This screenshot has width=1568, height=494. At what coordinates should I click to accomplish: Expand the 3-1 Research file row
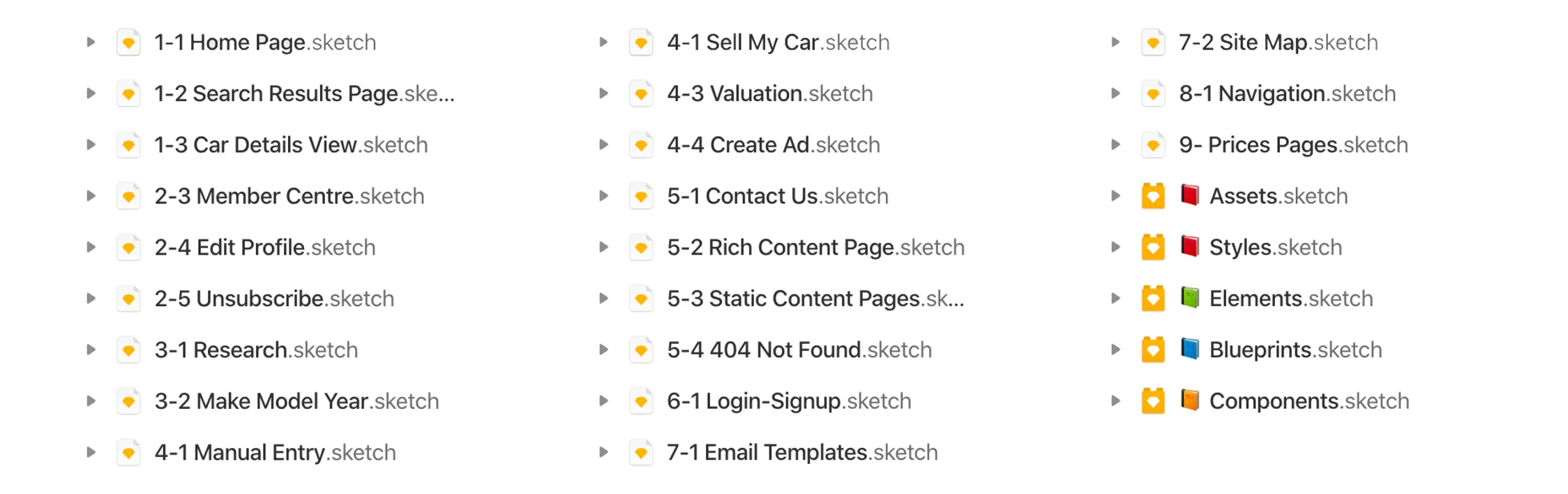pos(91,350)
